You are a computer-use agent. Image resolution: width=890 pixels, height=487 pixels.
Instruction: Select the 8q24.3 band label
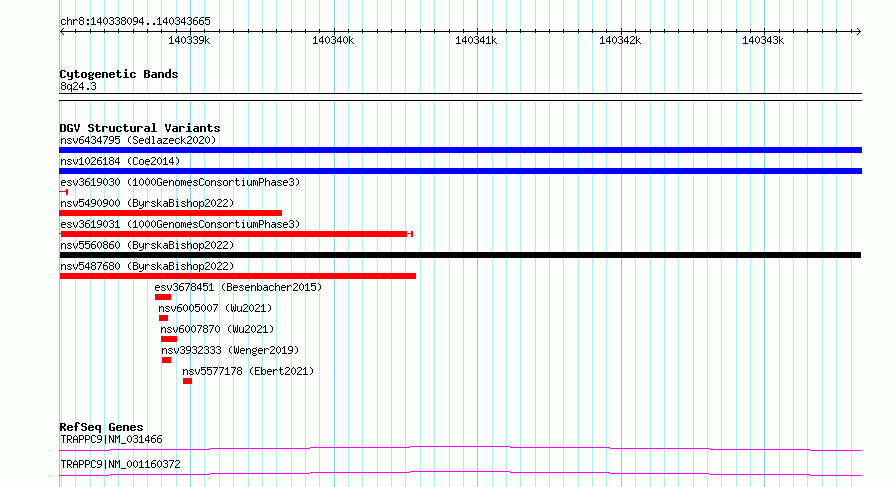[x=78, y=87]
